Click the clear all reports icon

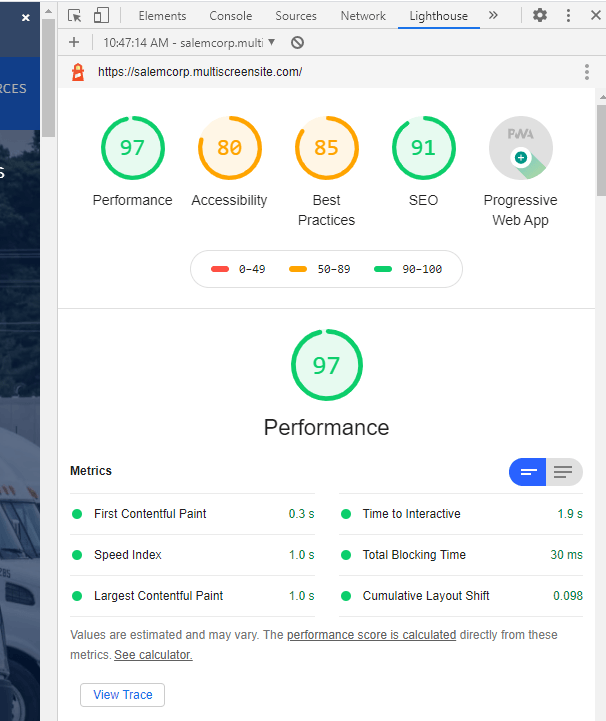(297, 43)
